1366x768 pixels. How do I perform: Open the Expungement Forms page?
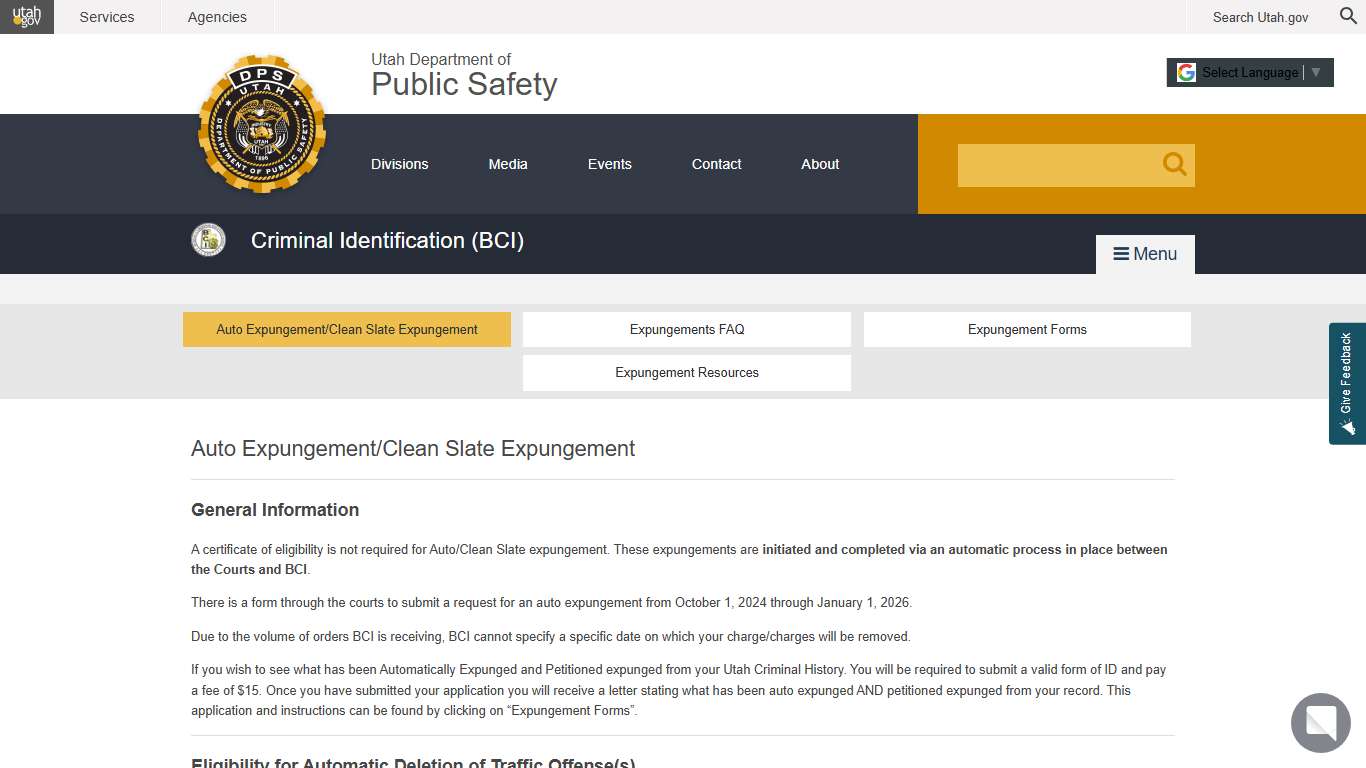point(1026,328)
